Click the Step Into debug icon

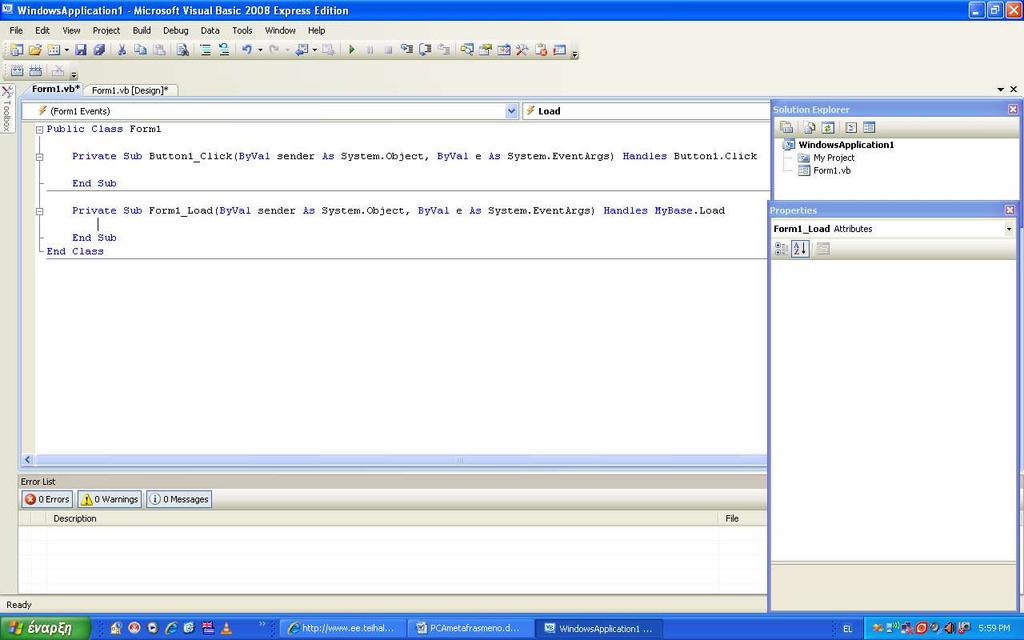click(407, 50)
